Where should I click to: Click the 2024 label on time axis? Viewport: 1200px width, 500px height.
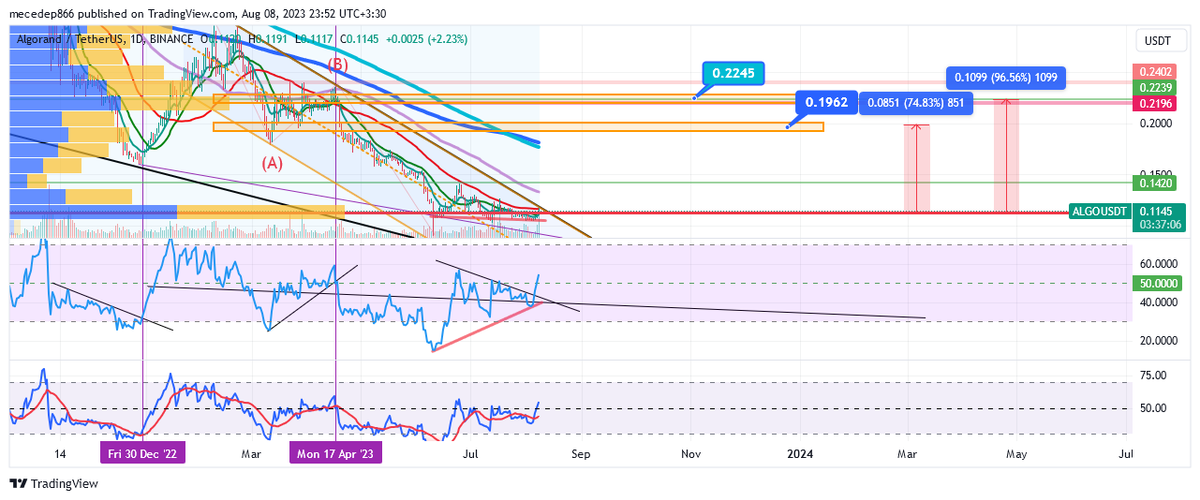pyautogui.click(x=798, y=453)
